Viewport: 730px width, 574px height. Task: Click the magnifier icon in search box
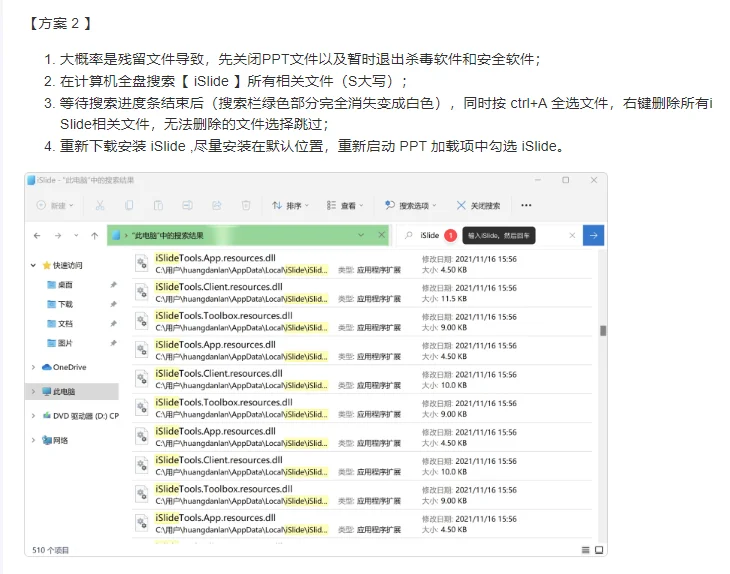pos(409,235)
